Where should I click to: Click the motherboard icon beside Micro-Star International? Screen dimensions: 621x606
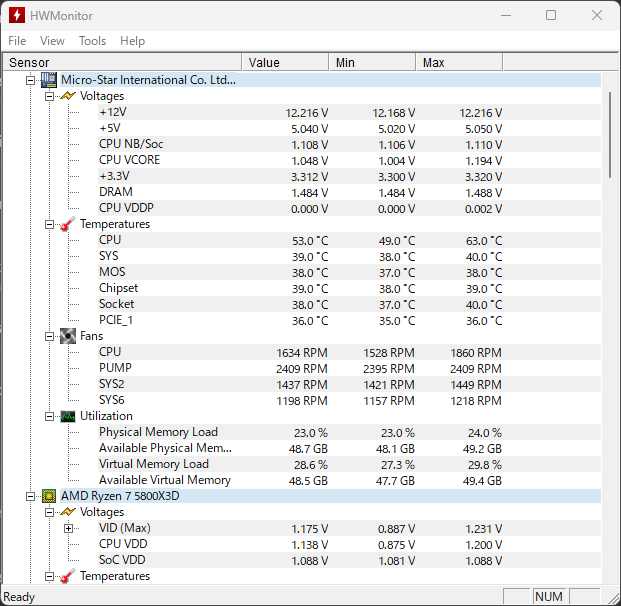pyautogui.click(x=48, y=80)
